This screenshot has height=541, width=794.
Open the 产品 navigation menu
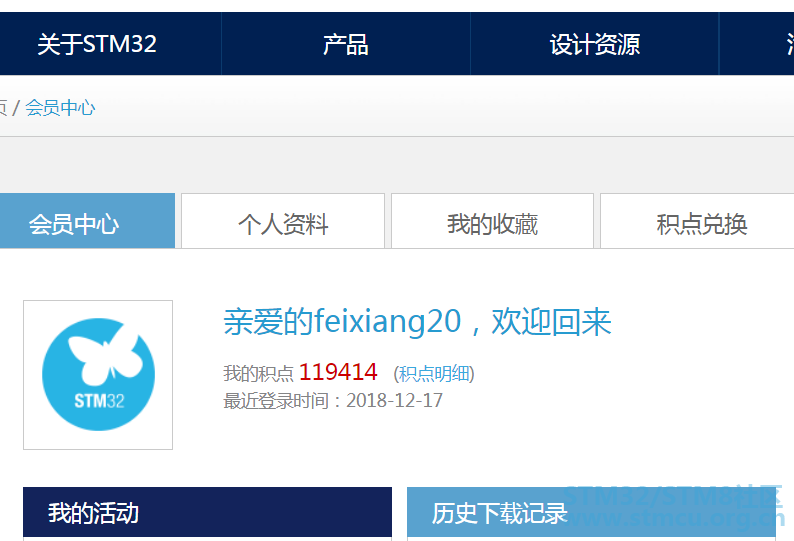point(346,44)
